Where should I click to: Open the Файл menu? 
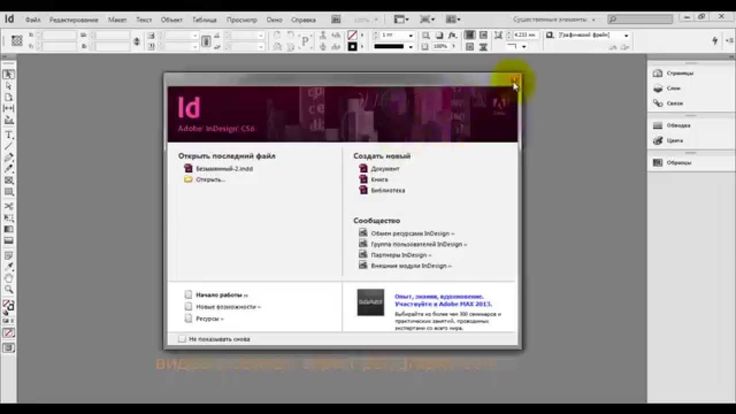click(x=33, y=20)
